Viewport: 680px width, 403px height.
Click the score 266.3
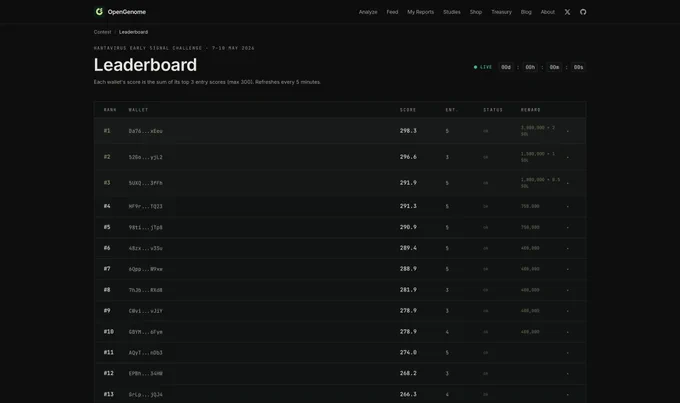point(408,394)
